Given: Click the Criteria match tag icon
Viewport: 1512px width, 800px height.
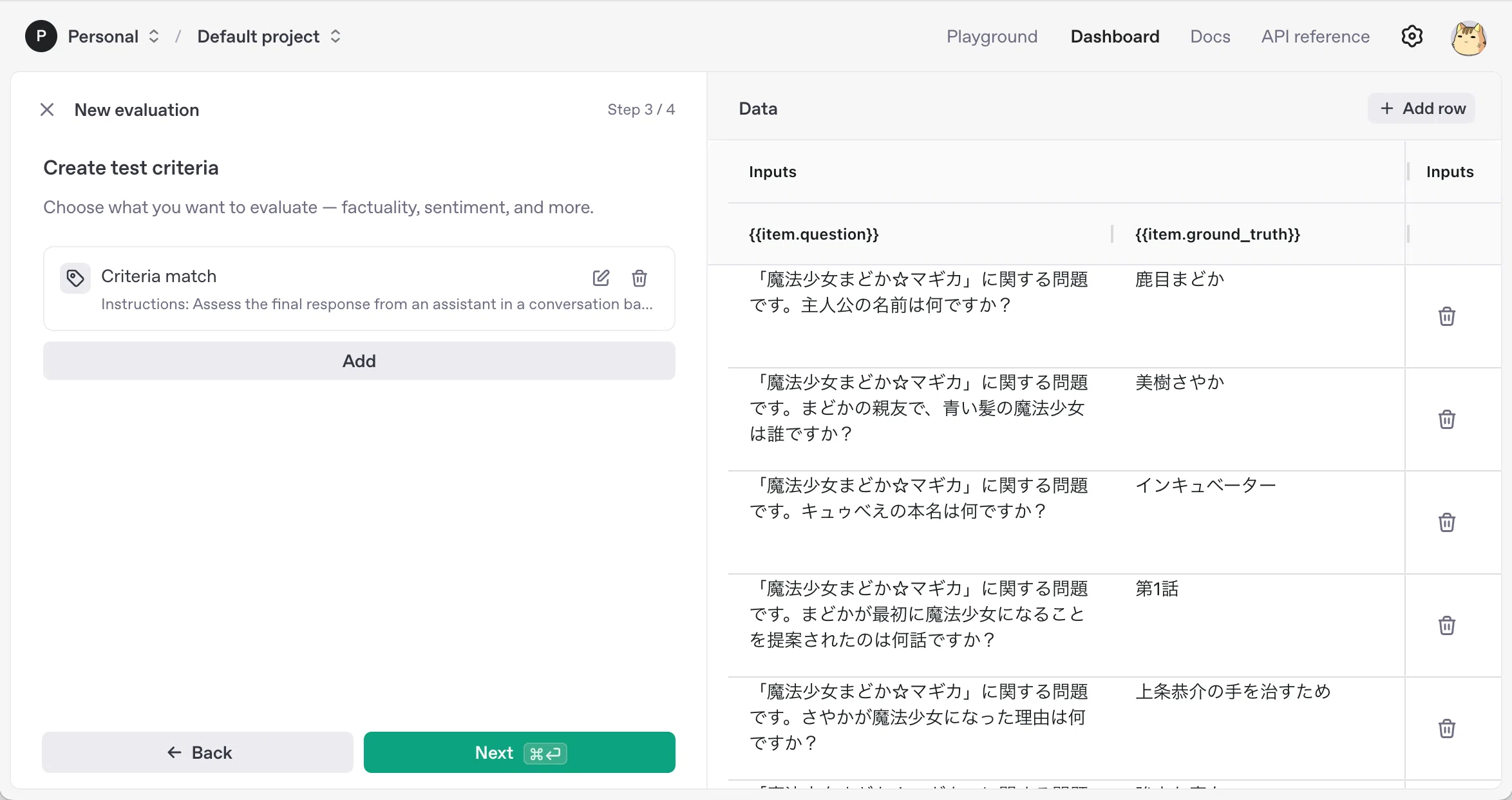Looking at the screenshot, I should (x=75, y=278).
